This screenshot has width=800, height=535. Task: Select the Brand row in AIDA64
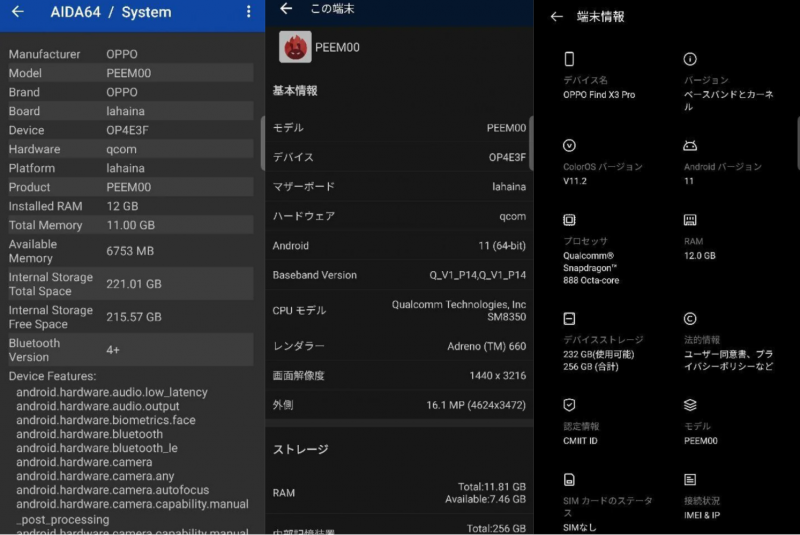coord(131,92)
